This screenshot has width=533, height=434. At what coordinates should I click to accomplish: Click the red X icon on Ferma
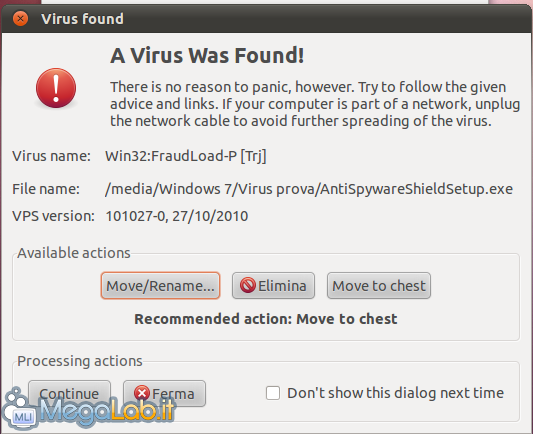pos(142,394)
